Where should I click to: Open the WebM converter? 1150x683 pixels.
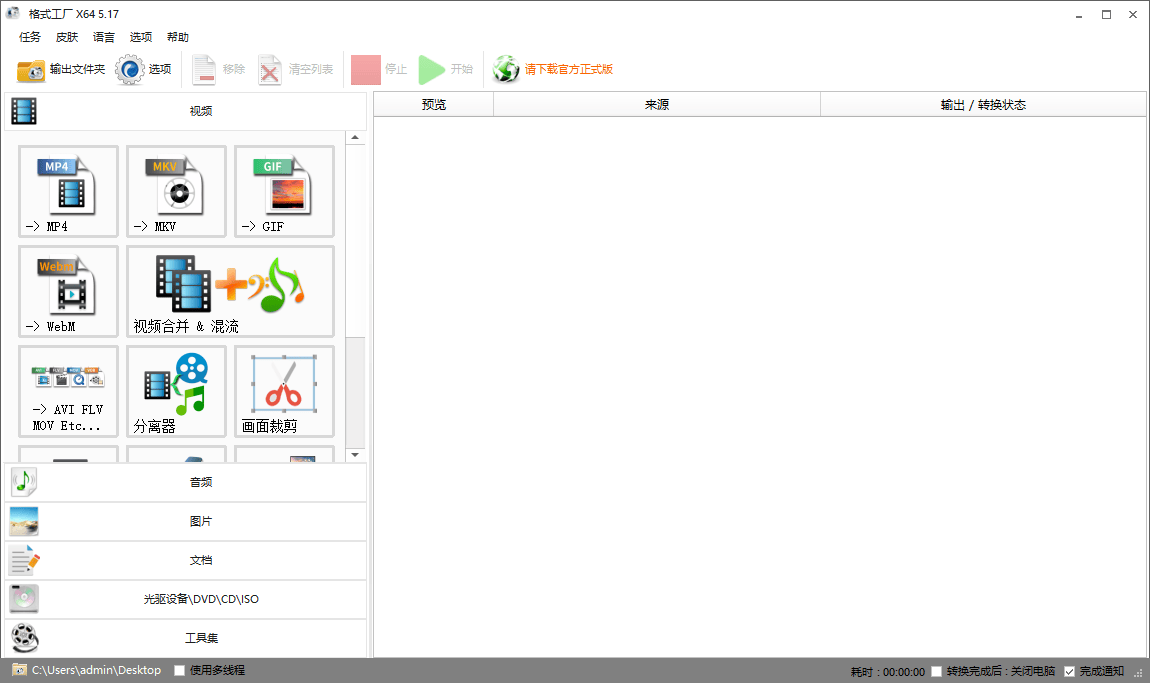(68, 291)
